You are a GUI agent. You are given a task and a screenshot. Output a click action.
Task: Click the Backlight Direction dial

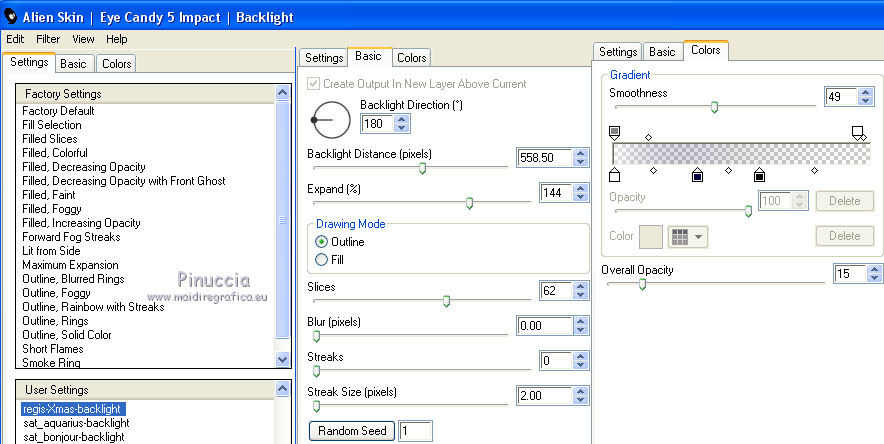point(332,120)
